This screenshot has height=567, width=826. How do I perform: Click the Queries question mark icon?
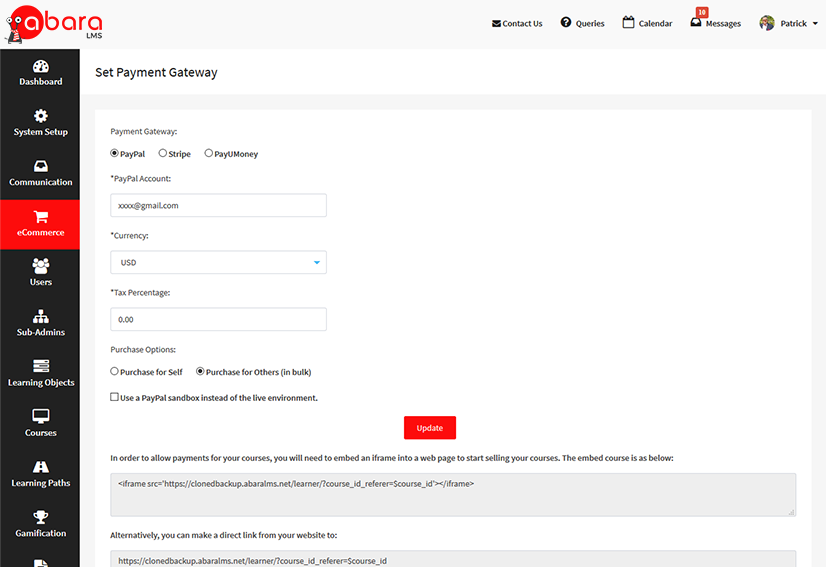click(566, 22)
